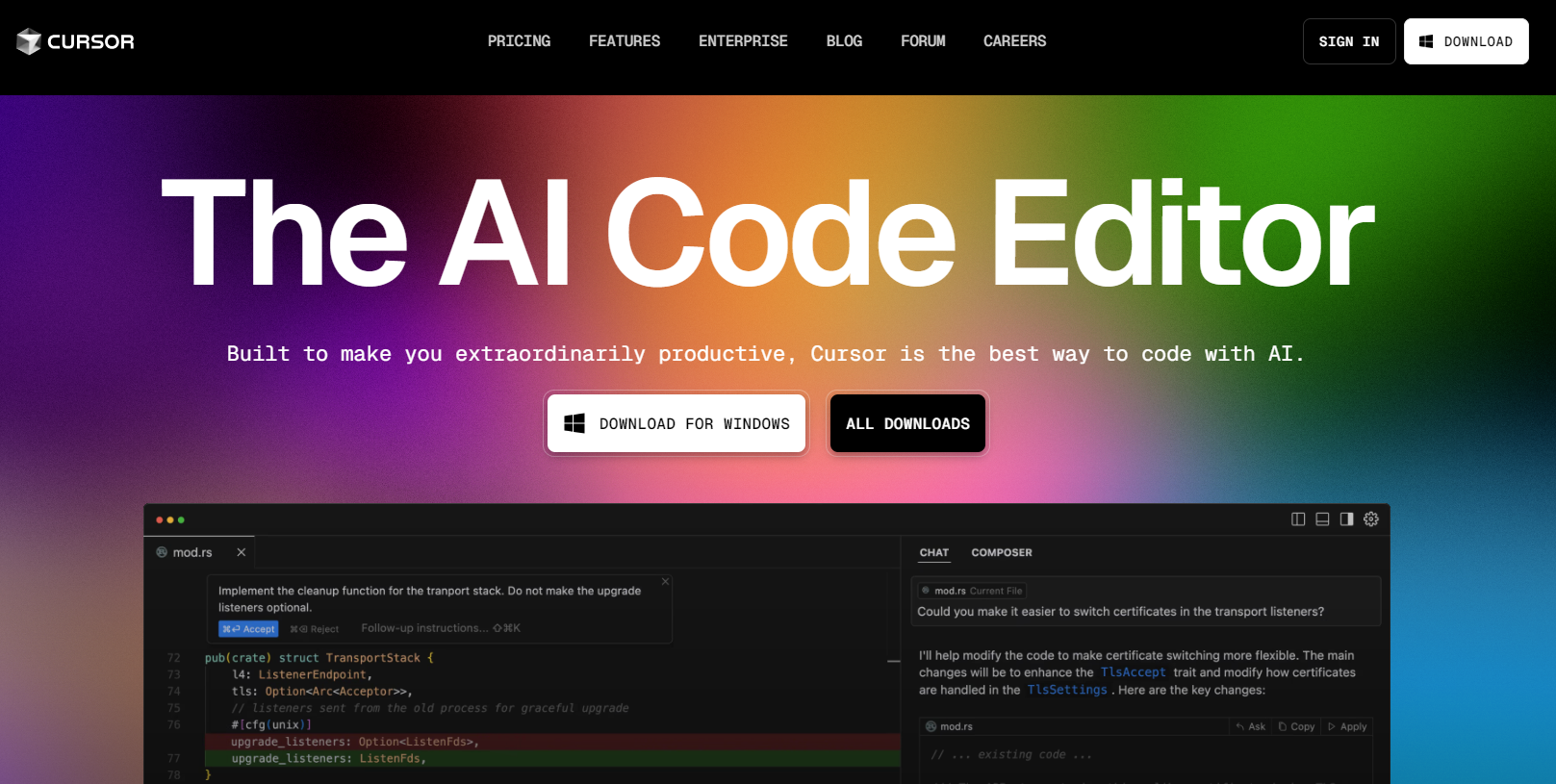
Task: Click the 'pub(crate) struct TransportStack' line
Action: [319, 658]
